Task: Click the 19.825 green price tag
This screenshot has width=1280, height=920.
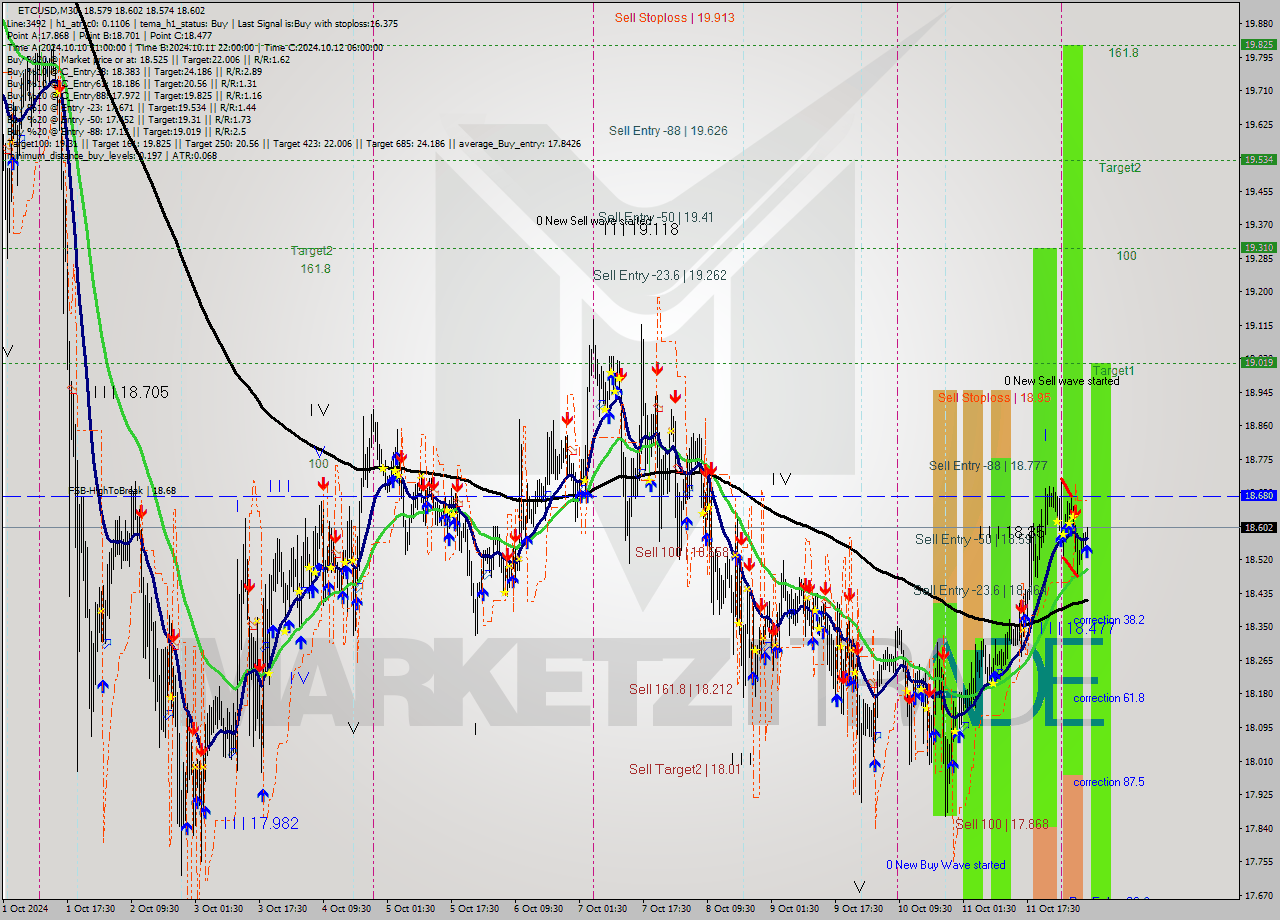Action: click(x=1257, y=44)
